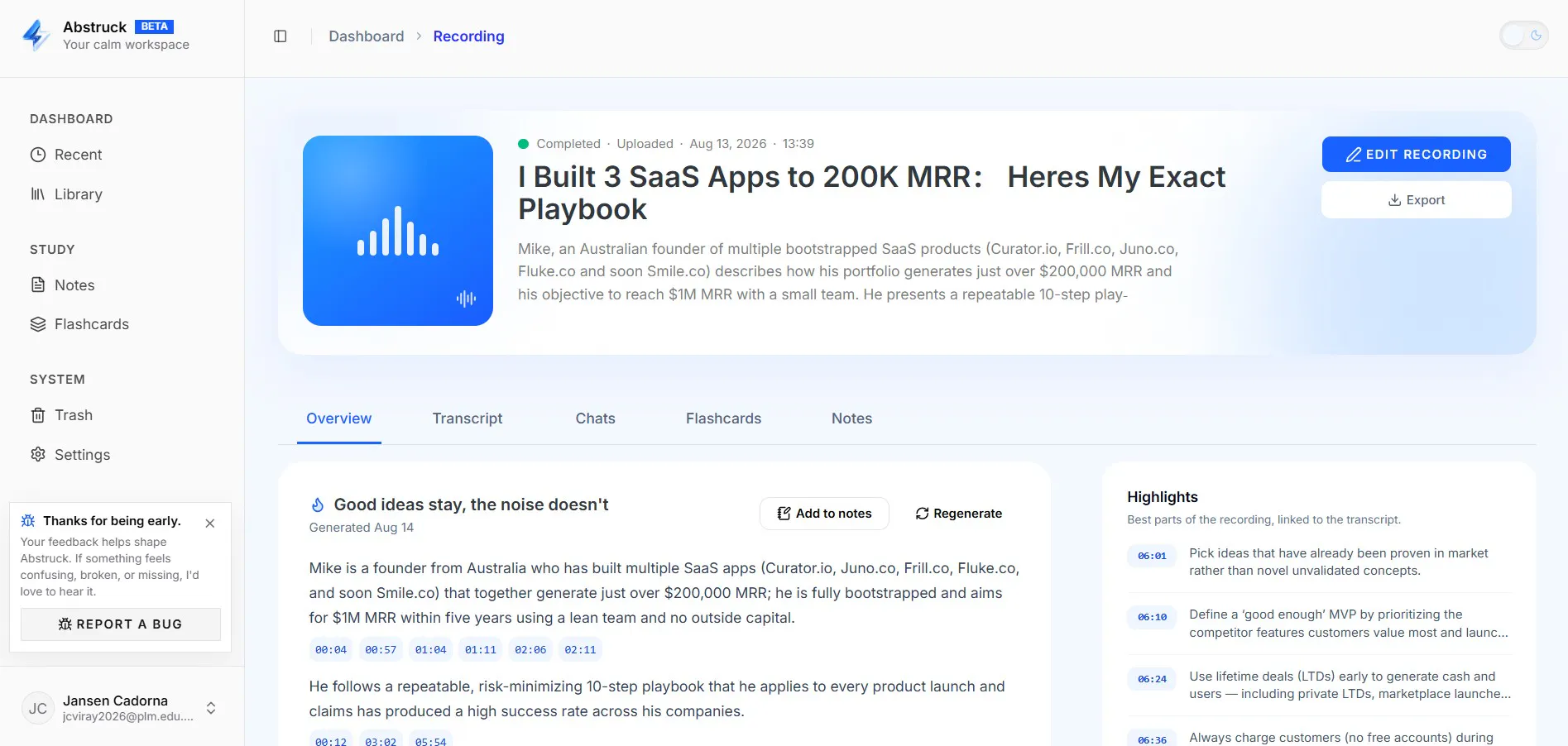This screenshot has width=1568, height=746.
Task: Open highlight at 06:01
Action: tap(1152, 556)
